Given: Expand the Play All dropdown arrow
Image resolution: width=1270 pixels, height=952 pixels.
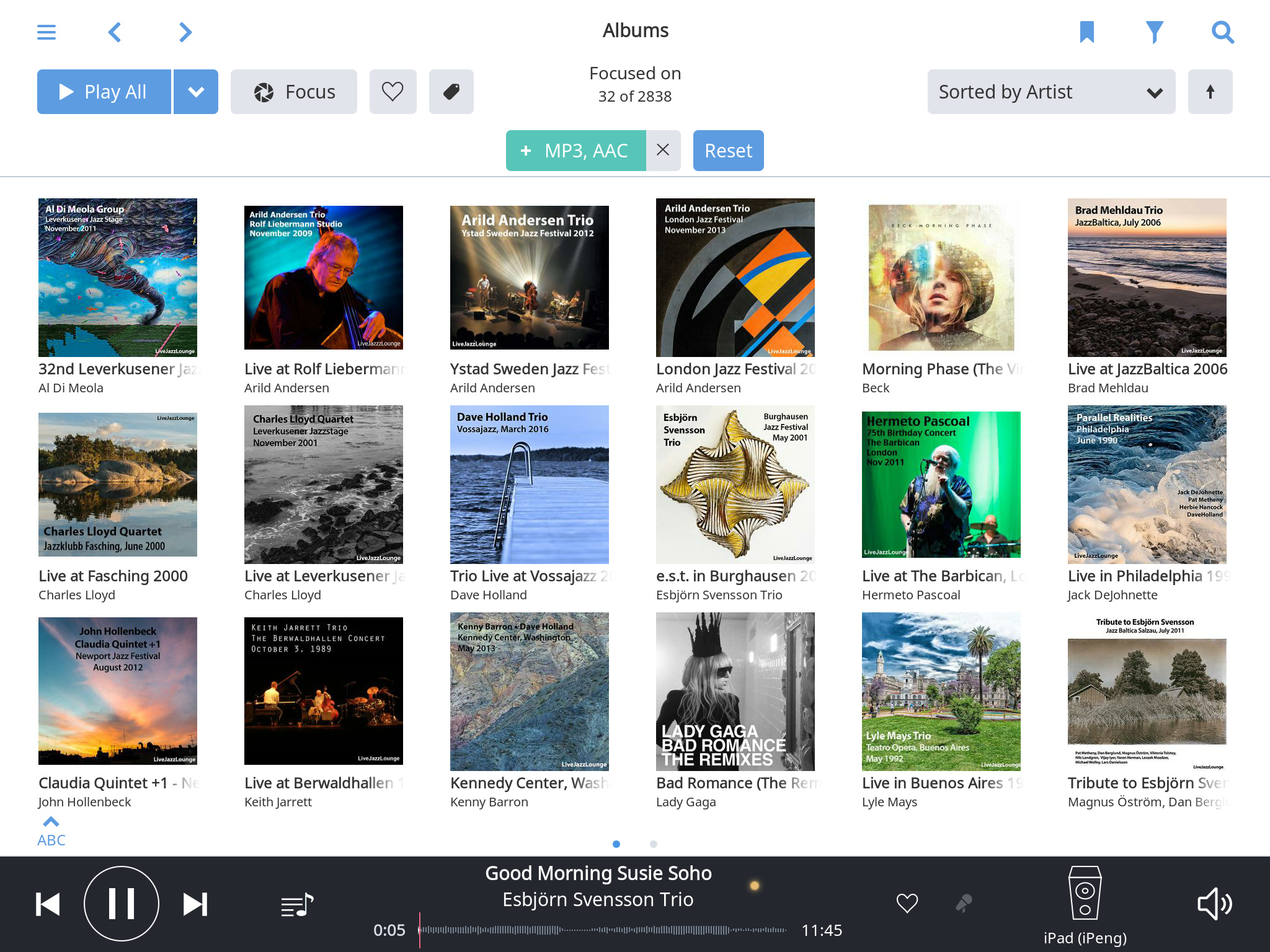Looking at the screenshot, I should coord(196,92).
